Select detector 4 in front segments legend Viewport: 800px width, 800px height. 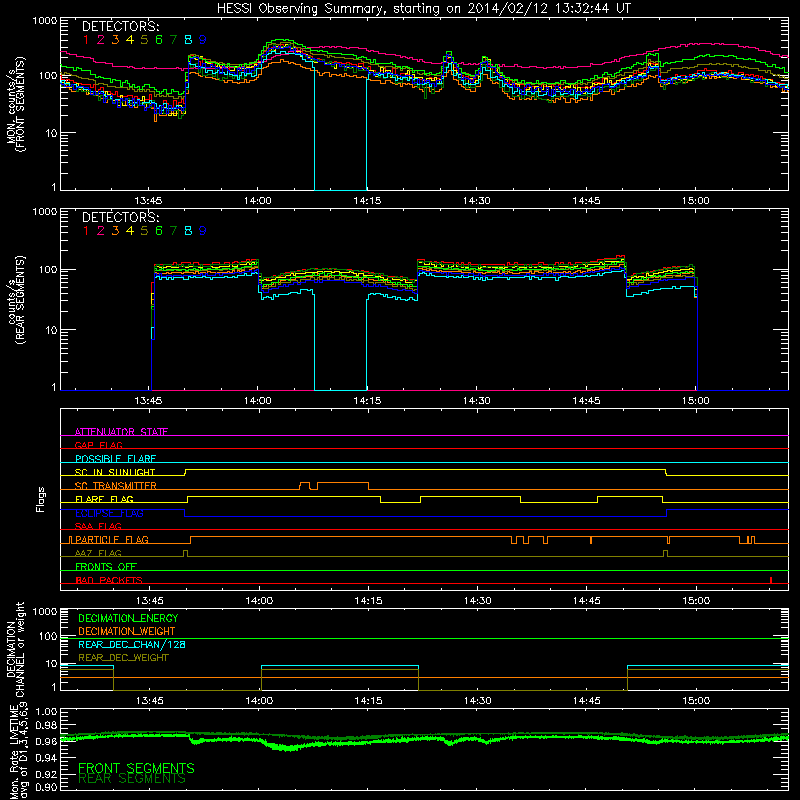tap(130, 40)
